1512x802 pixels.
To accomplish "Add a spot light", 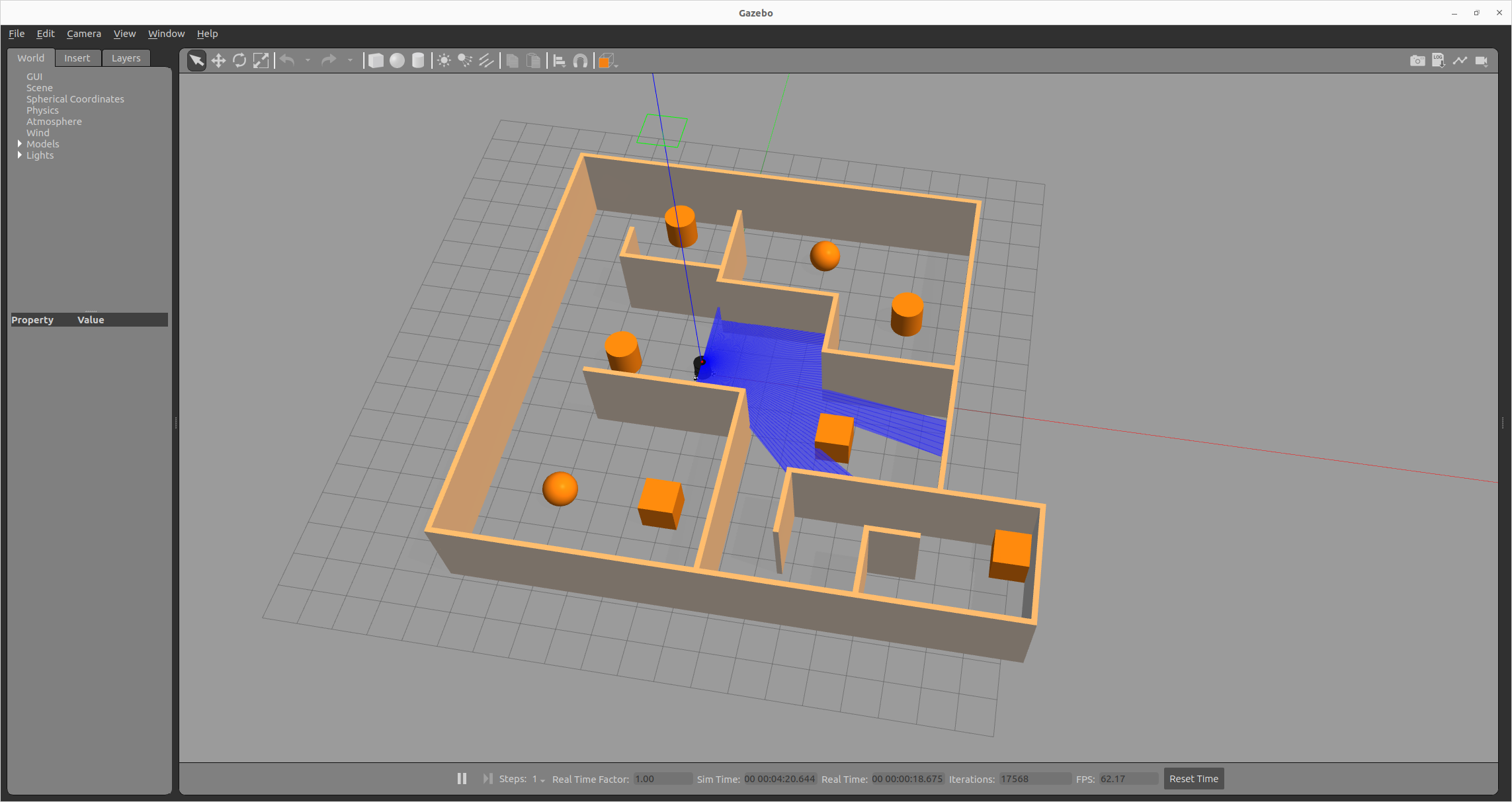I will [466, 61].
